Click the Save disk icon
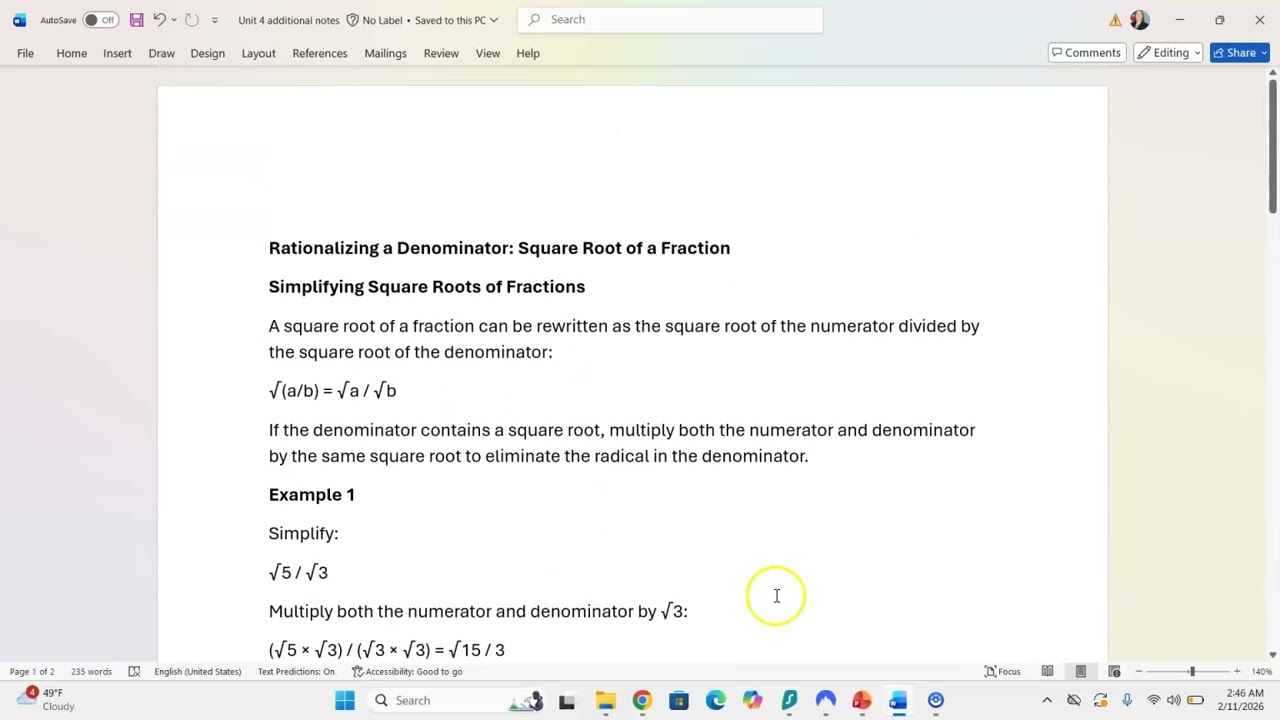 pyautogui.click(x=137, y=20)
